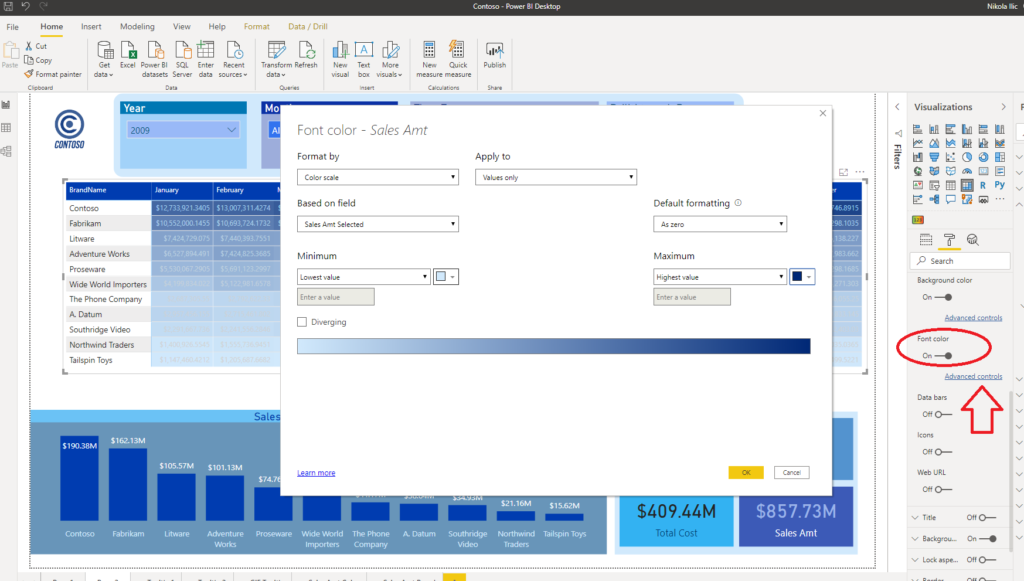Open the Default formatting dropdown
The image size is (1024, 581).
click(x=720, y=224)
